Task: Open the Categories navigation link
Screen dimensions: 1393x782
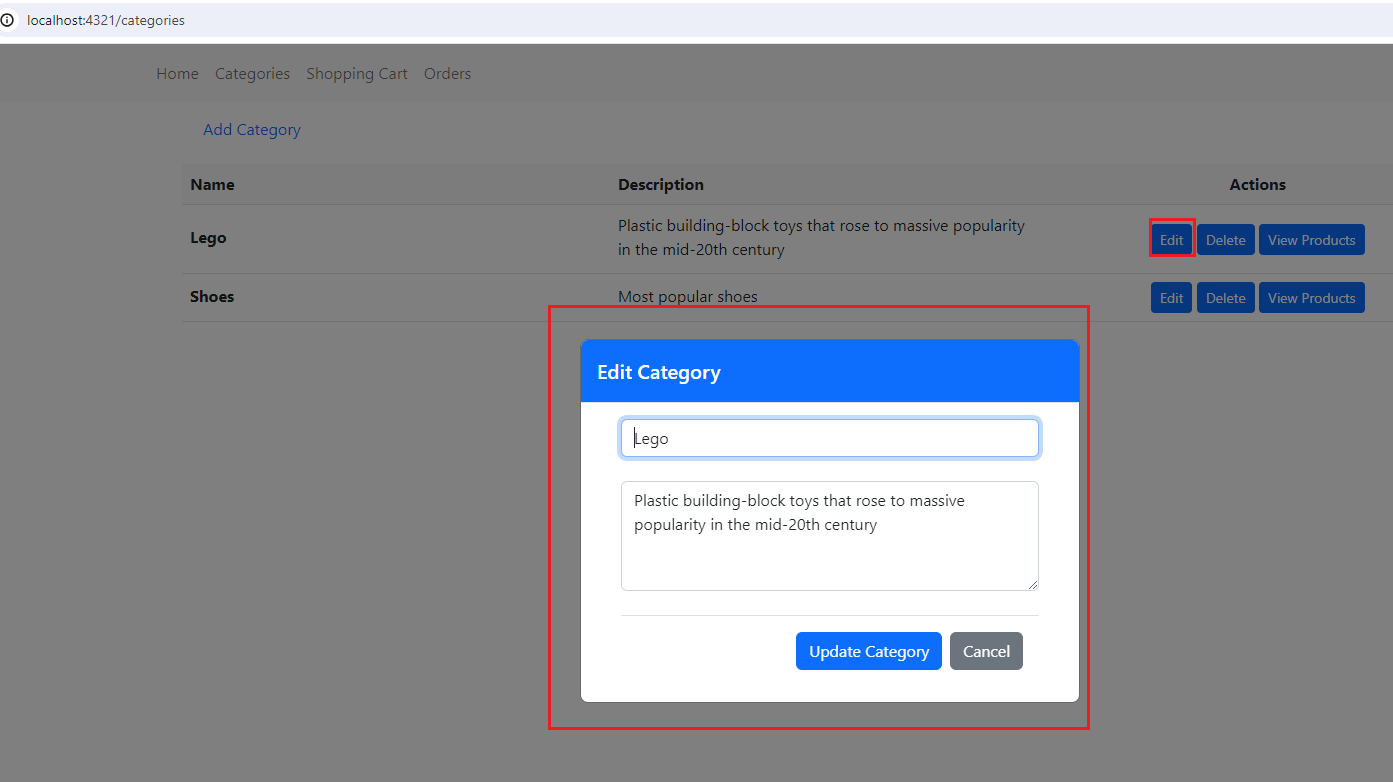Action: [252, 73]
